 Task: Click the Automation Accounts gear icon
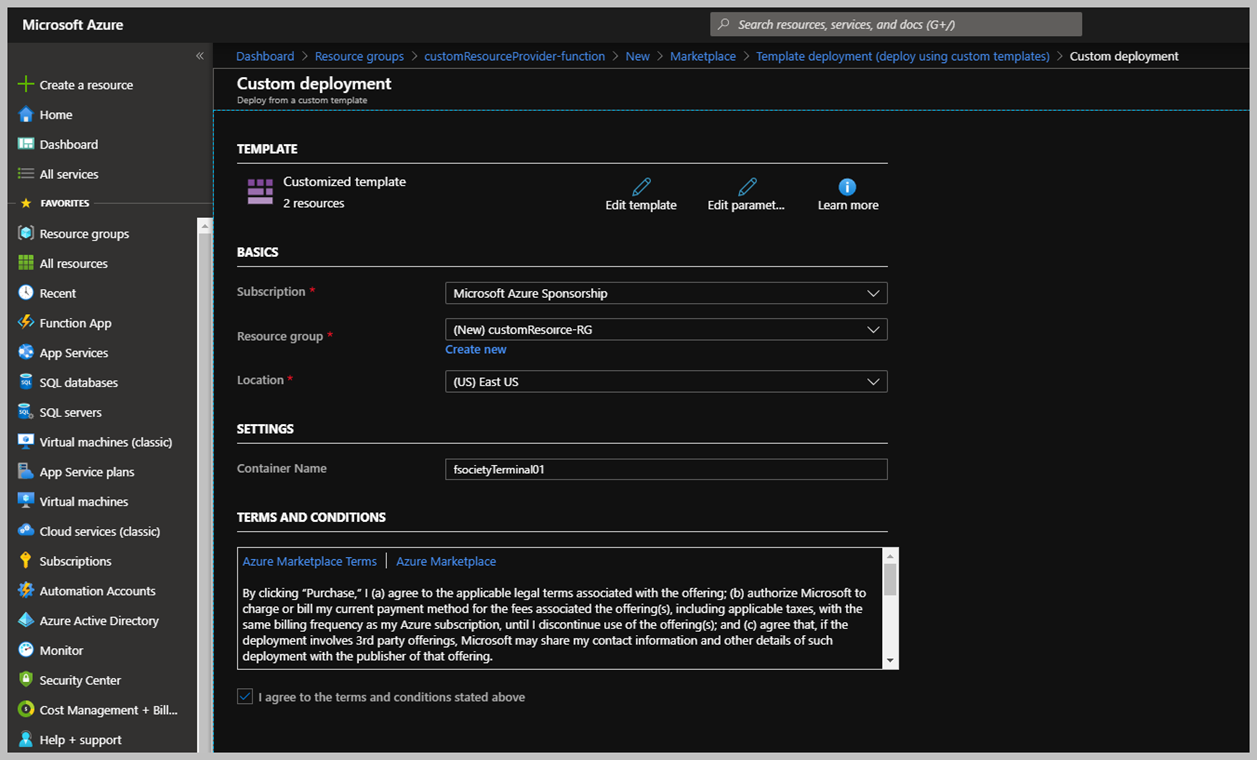pos(26,590)
